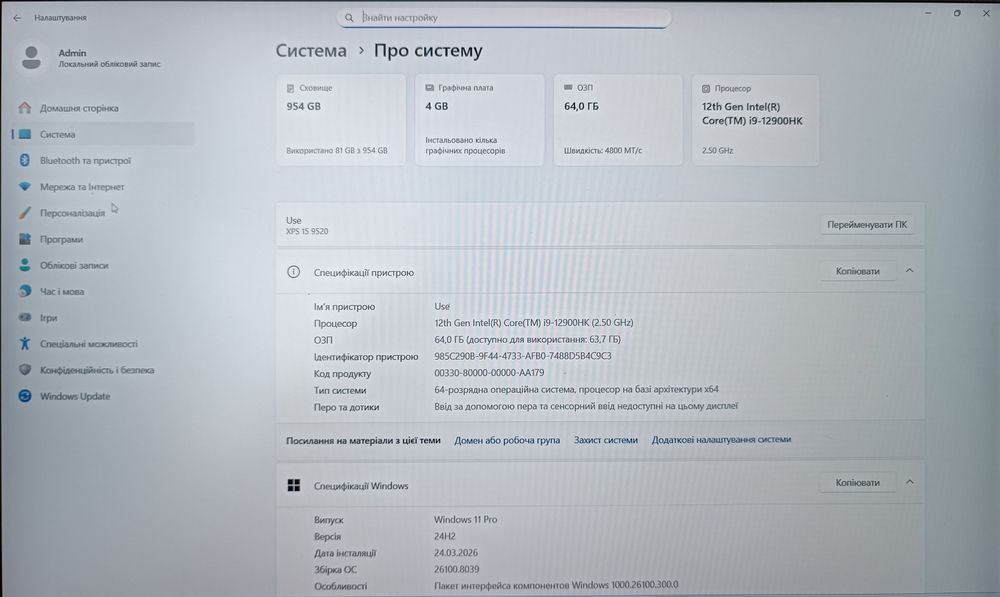Open Домашня сторінка in sidebar

click(79, 108)
